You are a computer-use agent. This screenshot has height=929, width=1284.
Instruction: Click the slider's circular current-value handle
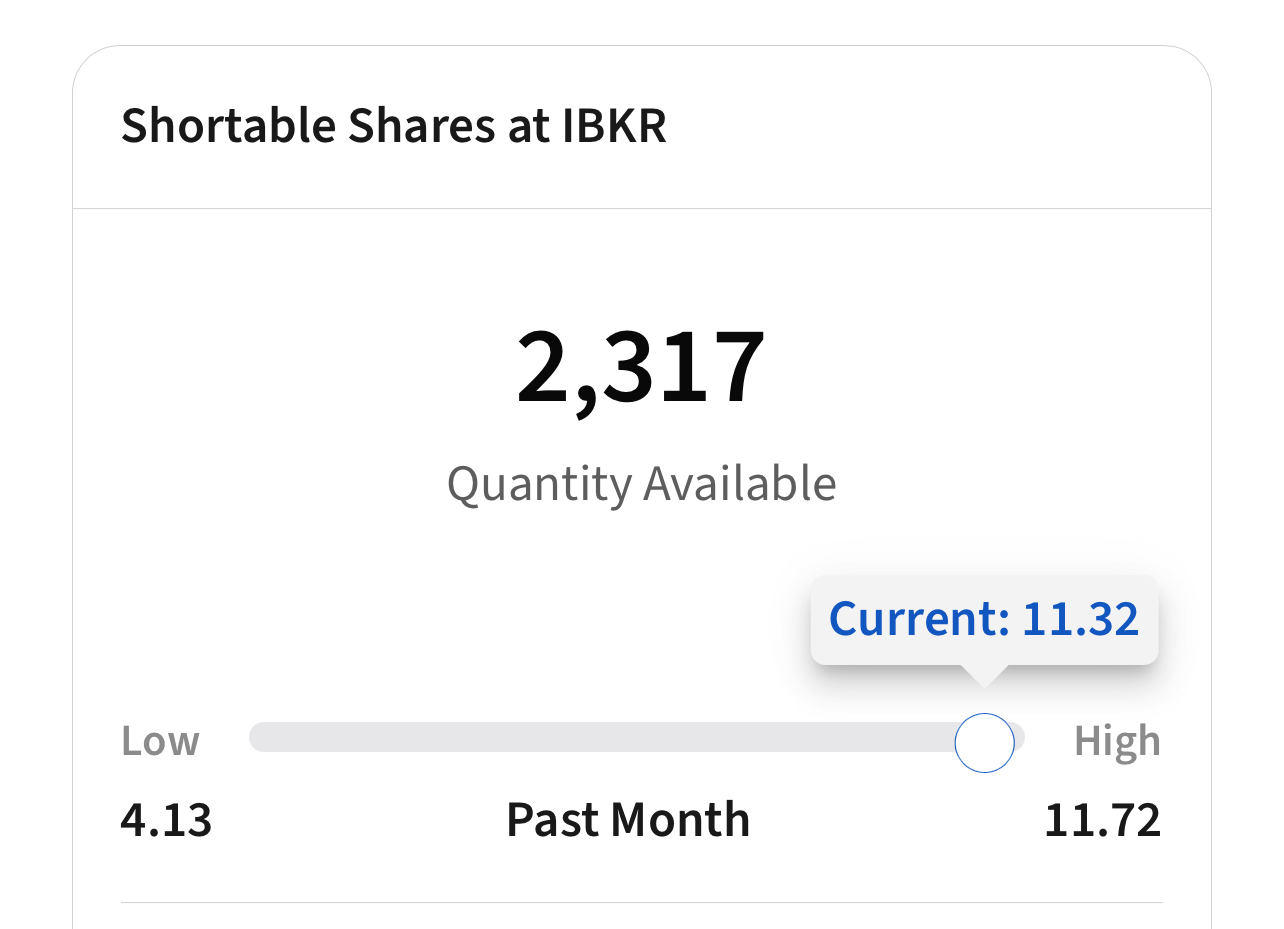985,743
